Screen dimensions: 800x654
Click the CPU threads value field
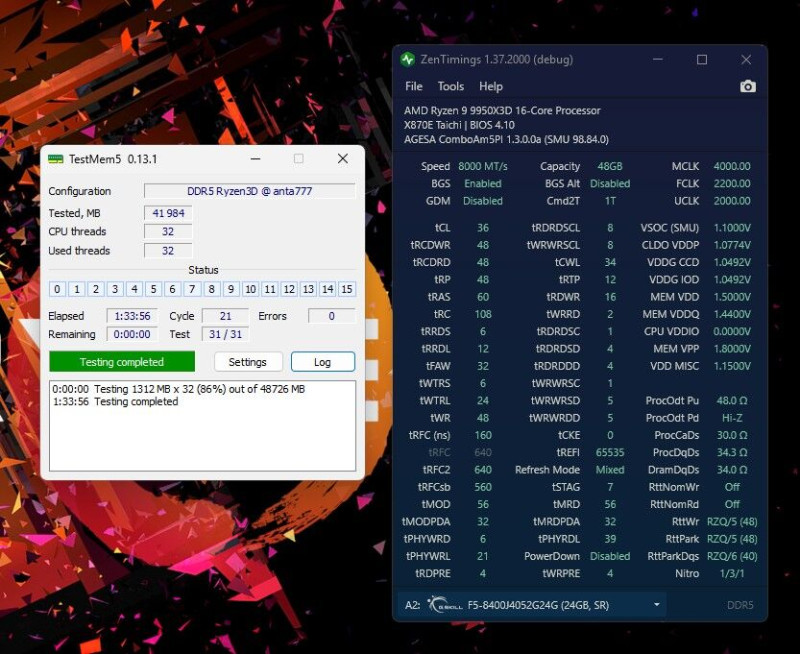pyautogui.click(x=168, y=232)
